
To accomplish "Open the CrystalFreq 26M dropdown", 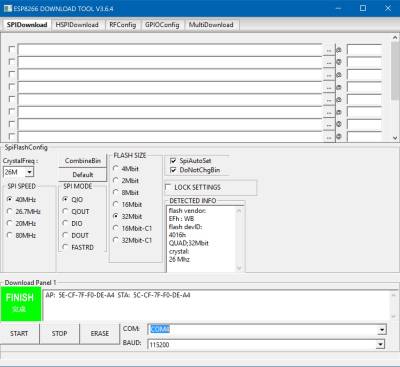I will (30, 172).
